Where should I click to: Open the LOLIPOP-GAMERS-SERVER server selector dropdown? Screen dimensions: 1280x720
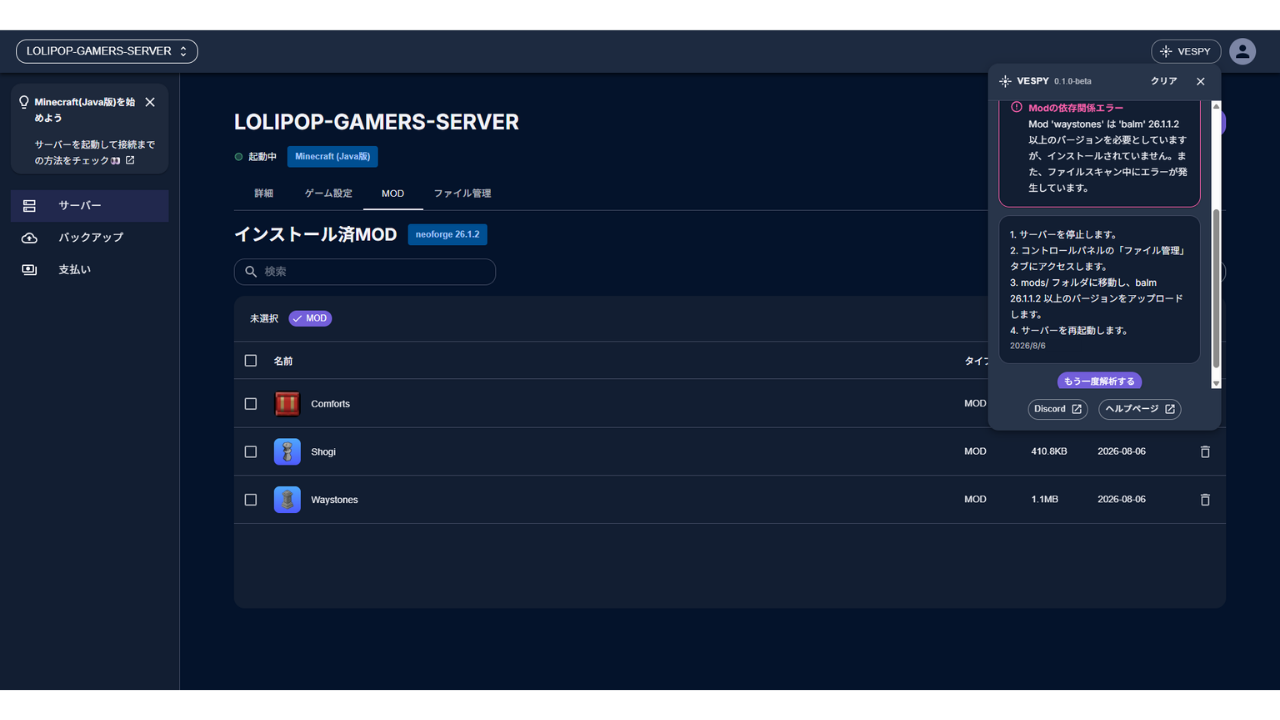[107, 51]
